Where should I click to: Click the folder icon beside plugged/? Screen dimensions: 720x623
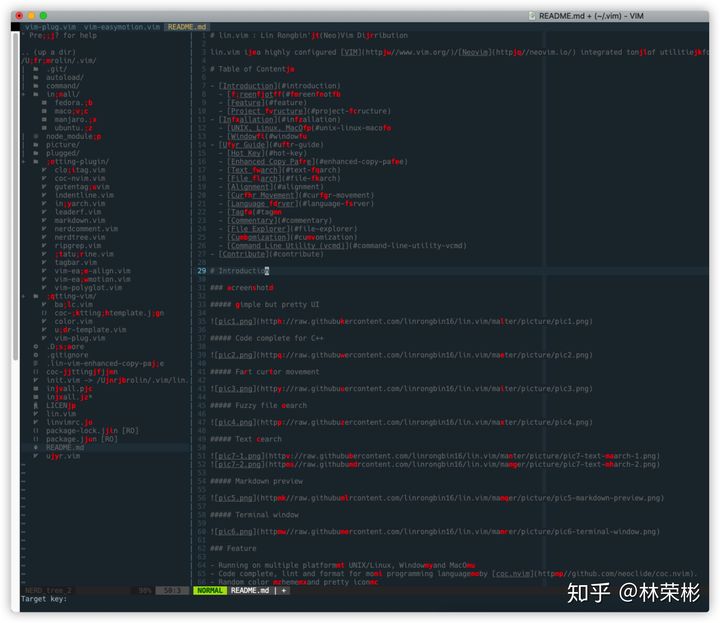pos(36,153)
